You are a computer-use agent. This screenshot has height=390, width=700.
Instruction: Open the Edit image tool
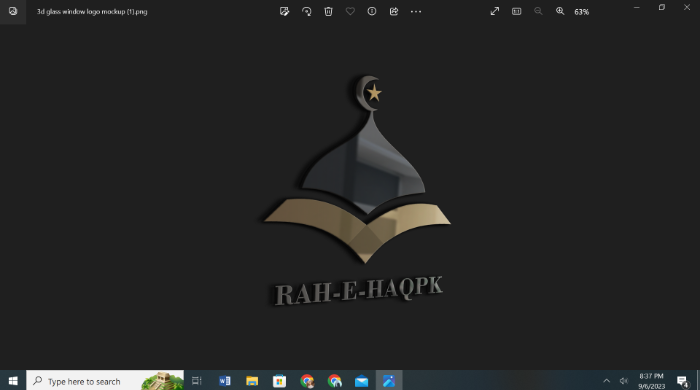pos(284,12)
